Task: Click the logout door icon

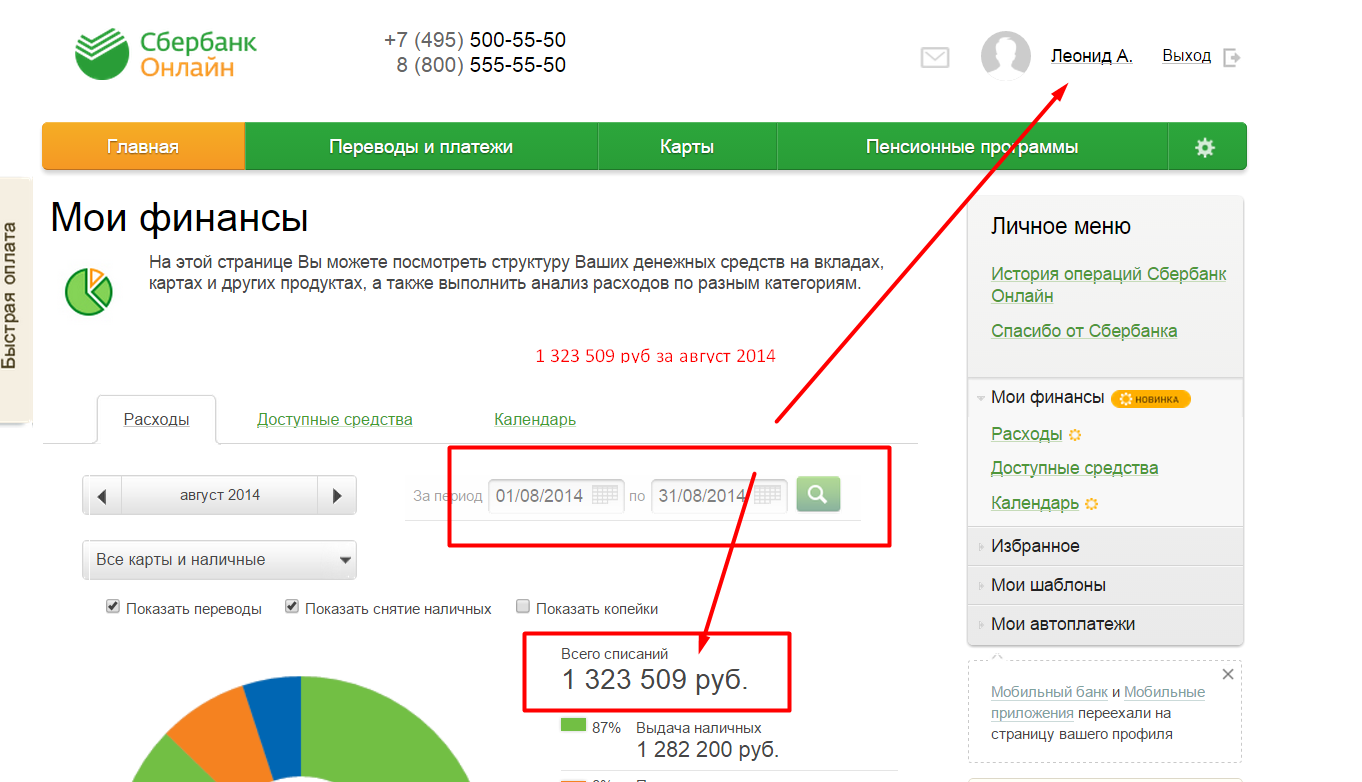Action: (x=1232, y=57)
